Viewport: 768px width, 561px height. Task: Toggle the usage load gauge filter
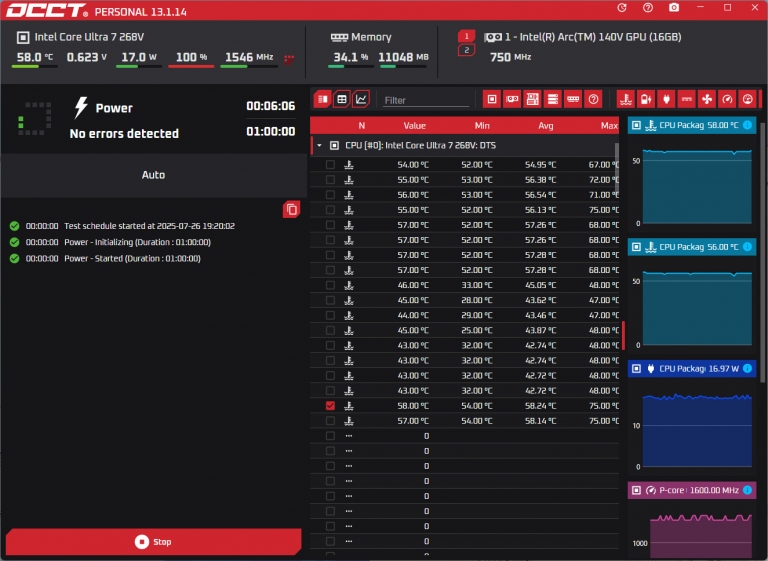click(x=747, y=99)
